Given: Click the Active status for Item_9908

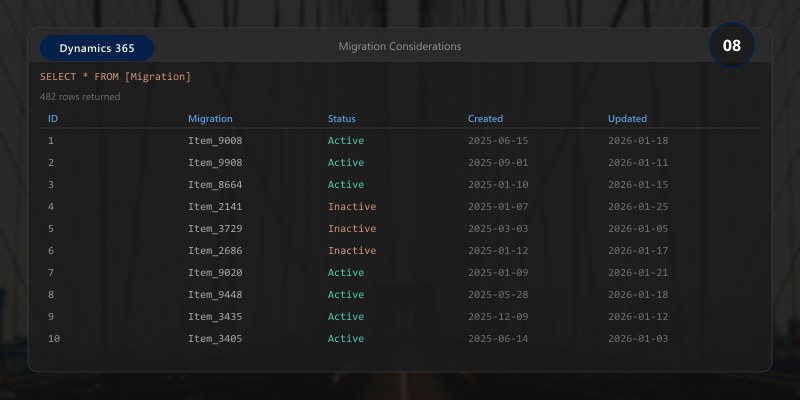Looking at the screenshot, I should [345, 162].
